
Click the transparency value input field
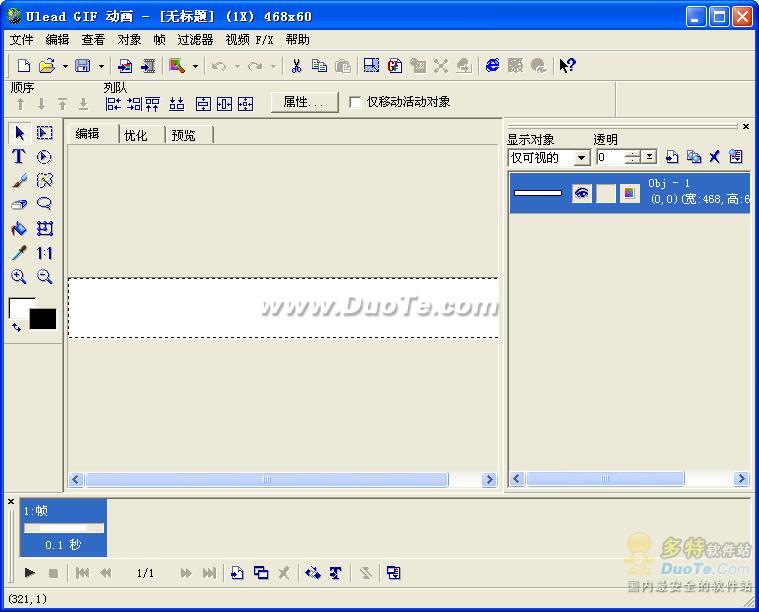tap(611, 157)
